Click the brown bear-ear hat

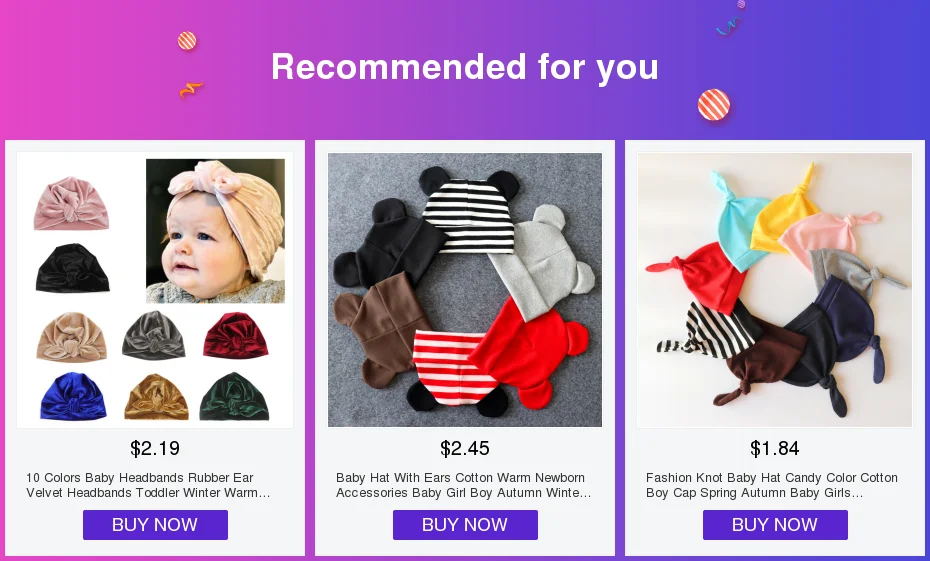pyautogui.click(x=374, y=329)
